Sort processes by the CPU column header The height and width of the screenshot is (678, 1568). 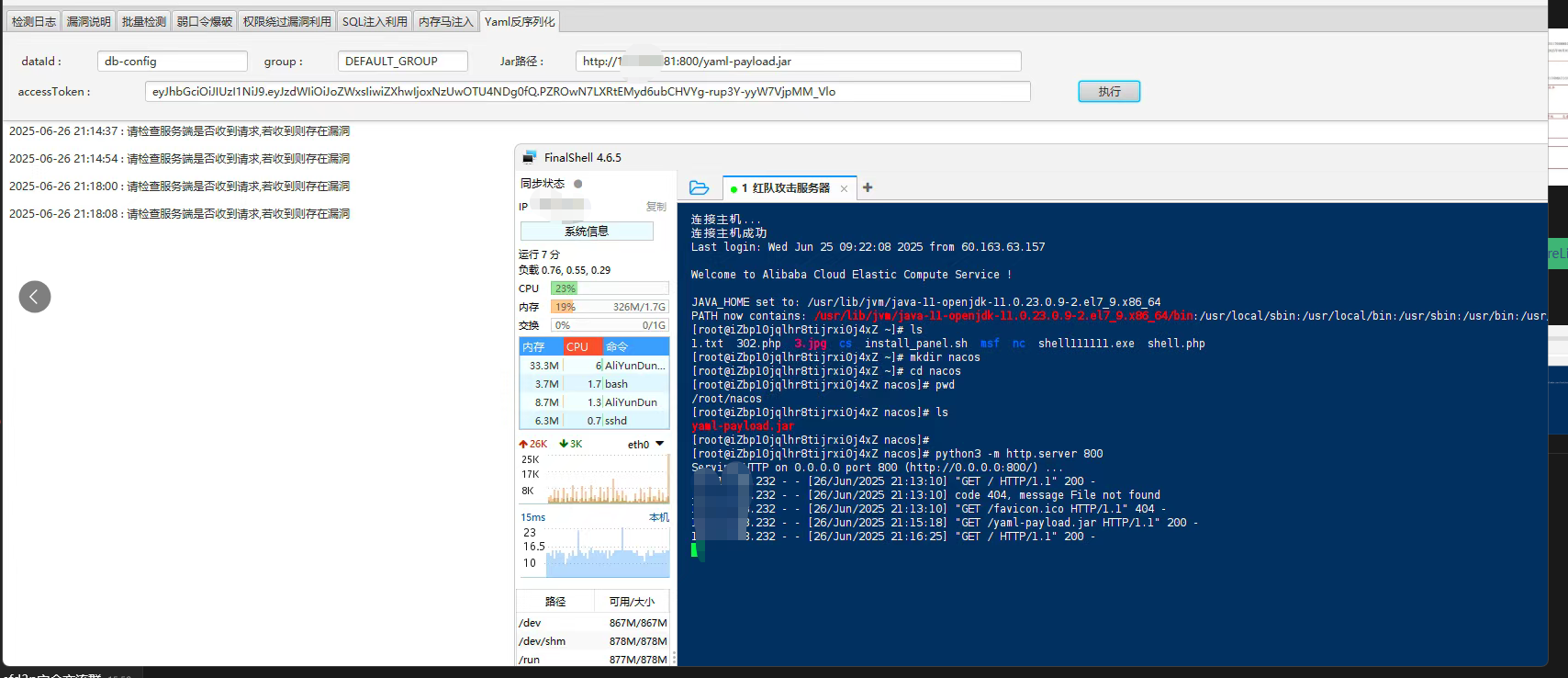point(582,346)
